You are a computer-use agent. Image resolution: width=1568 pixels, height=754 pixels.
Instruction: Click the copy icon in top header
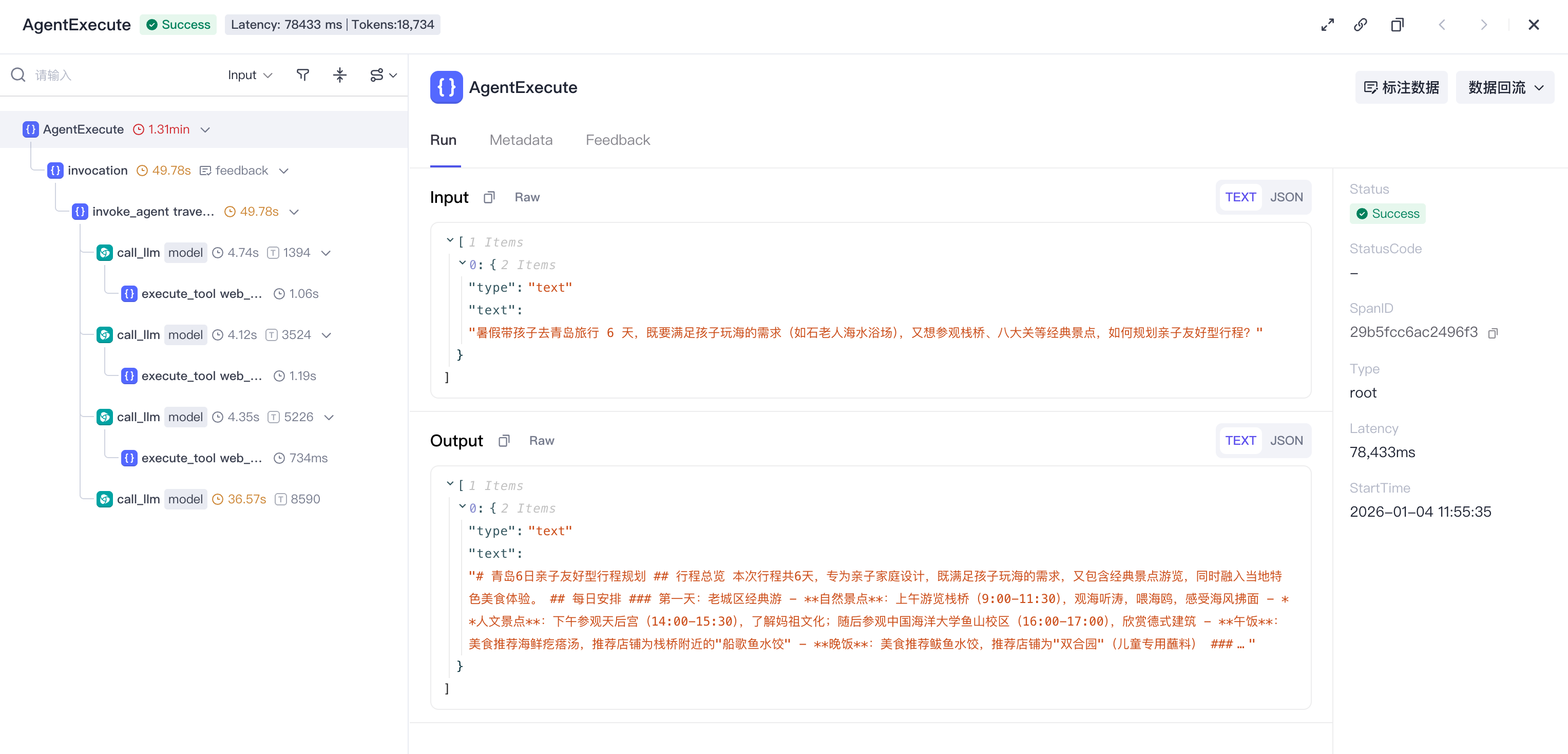[1397, 25]
